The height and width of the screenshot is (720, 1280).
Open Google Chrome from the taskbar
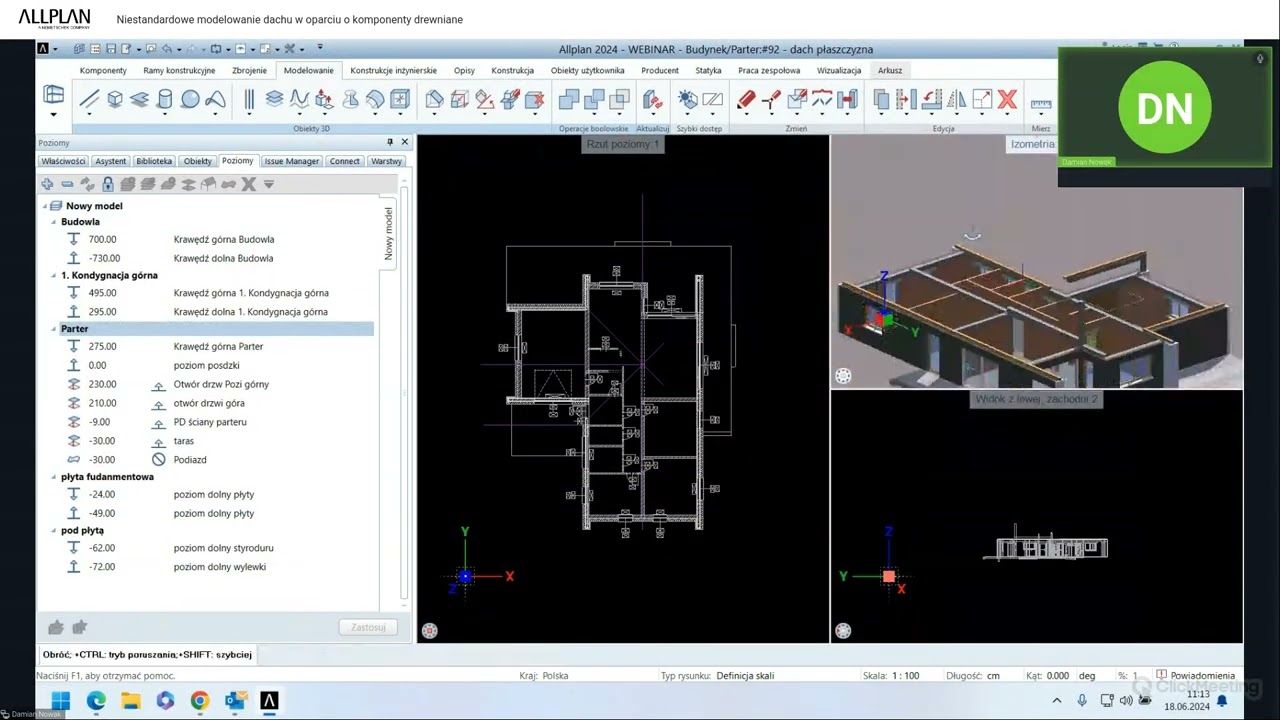(x=200, y=701)
